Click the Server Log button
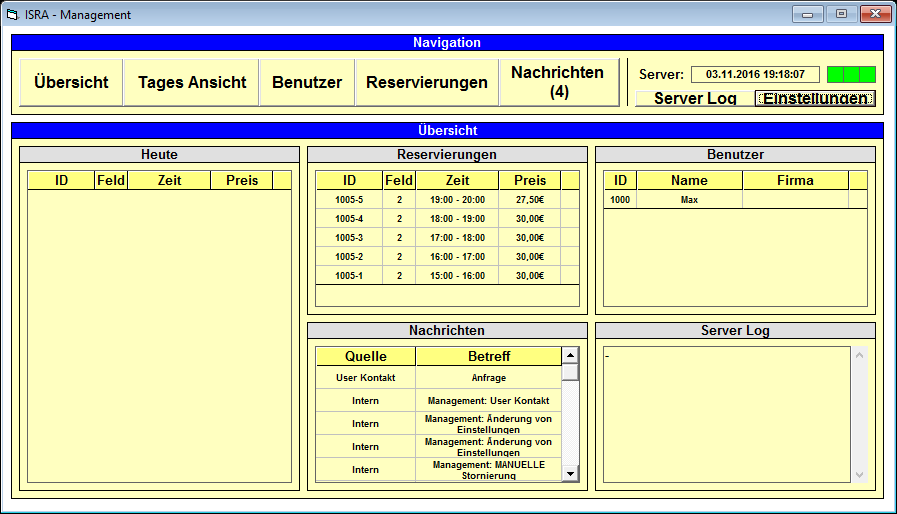Screen dimensions: 897x514 pyautogui.click(x=695, y=98)
